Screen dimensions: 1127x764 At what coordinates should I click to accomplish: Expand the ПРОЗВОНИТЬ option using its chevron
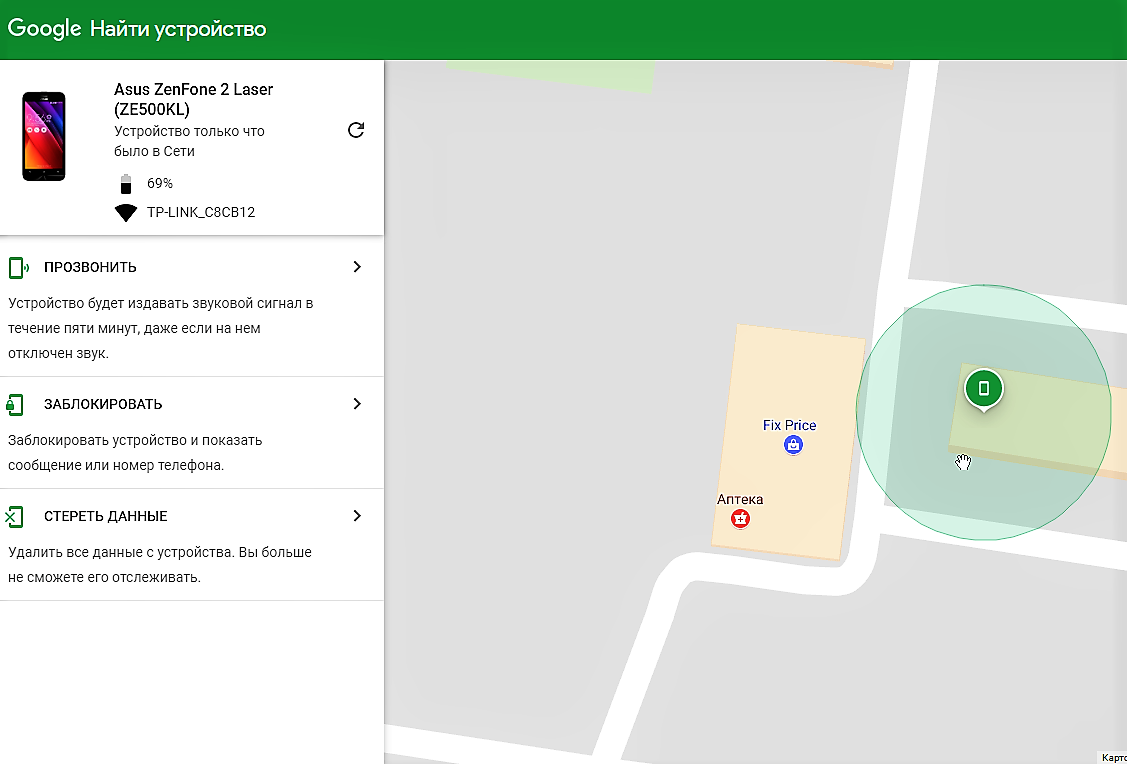357,267
